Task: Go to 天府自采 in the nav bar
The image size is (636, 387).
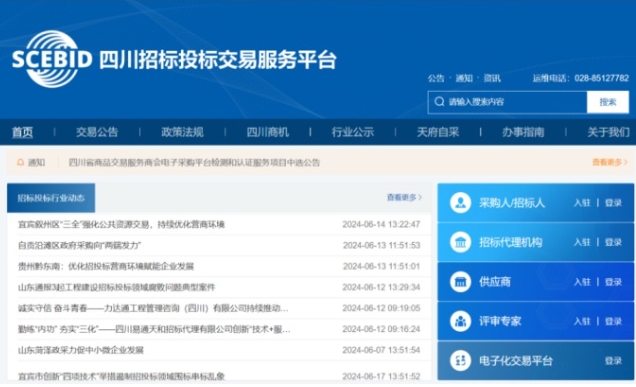Action: (x=438, y=132)
